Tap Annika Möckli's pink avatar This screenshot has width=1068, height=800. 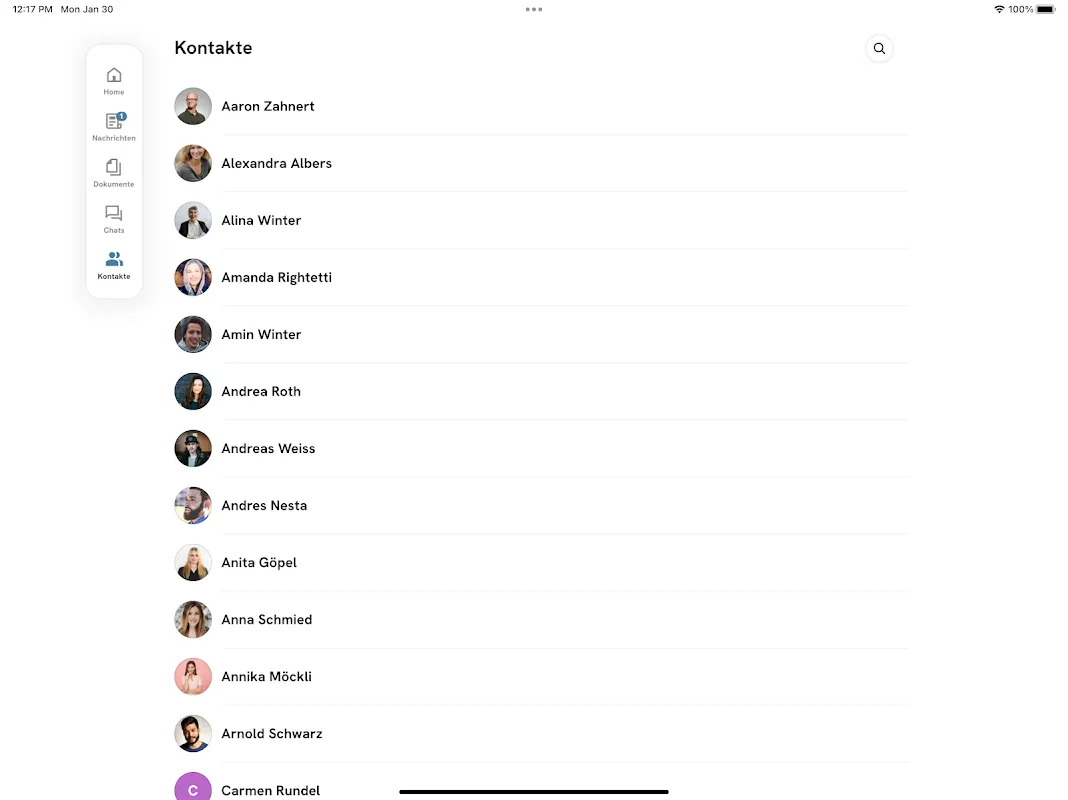(x=193, y=677)
